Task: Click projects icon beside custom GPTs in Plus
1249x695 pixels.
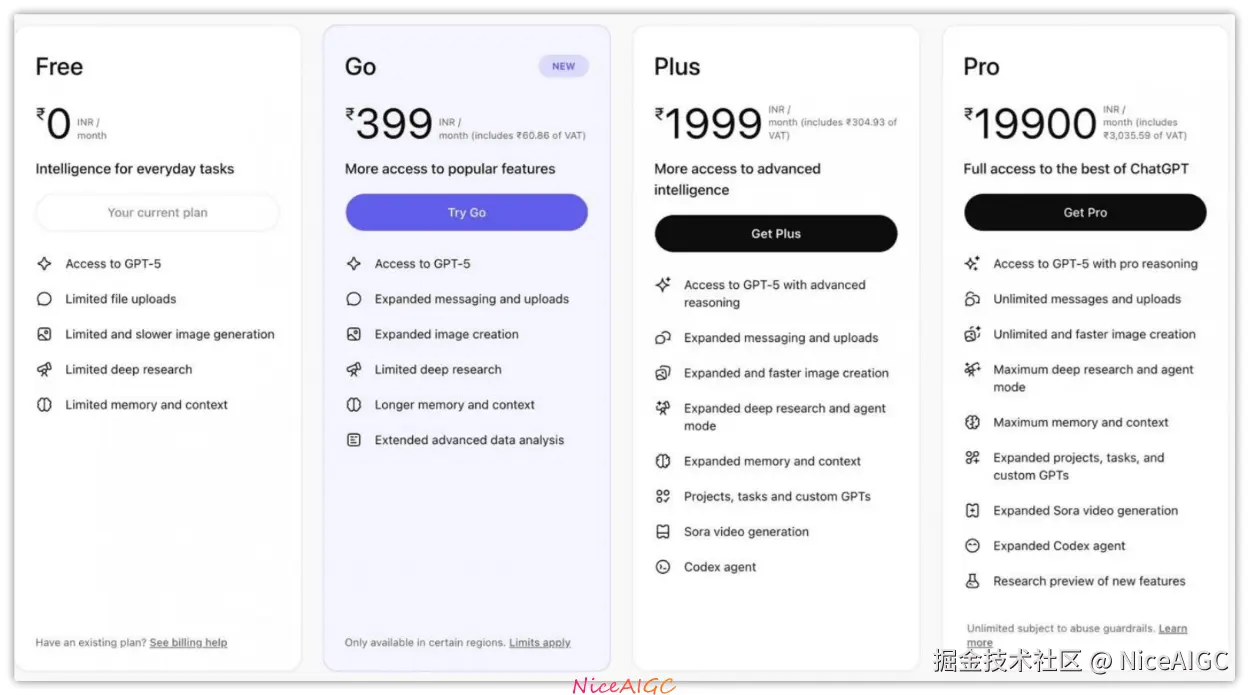Action: coord(662,496)
